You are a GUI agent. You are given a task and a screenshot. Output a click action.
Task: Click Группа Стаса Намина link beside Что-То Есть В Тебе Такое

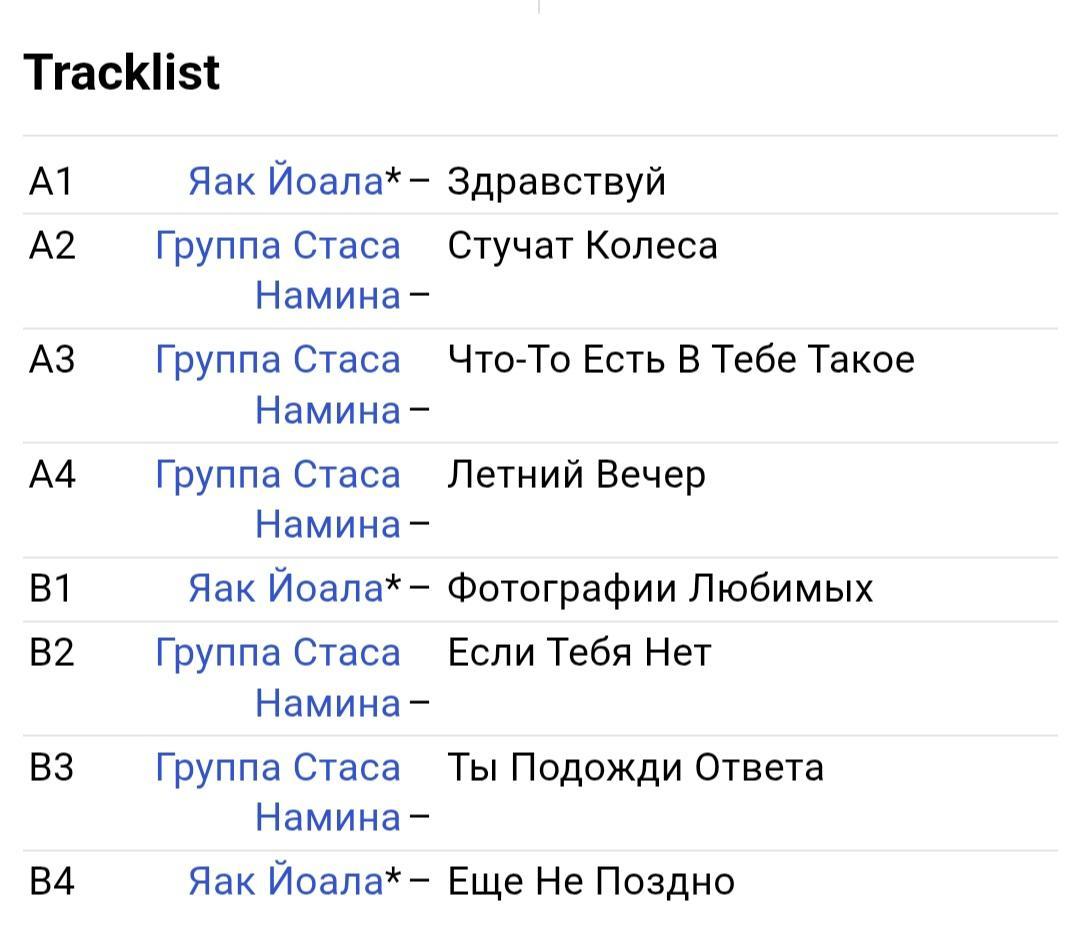coord(278,360)
